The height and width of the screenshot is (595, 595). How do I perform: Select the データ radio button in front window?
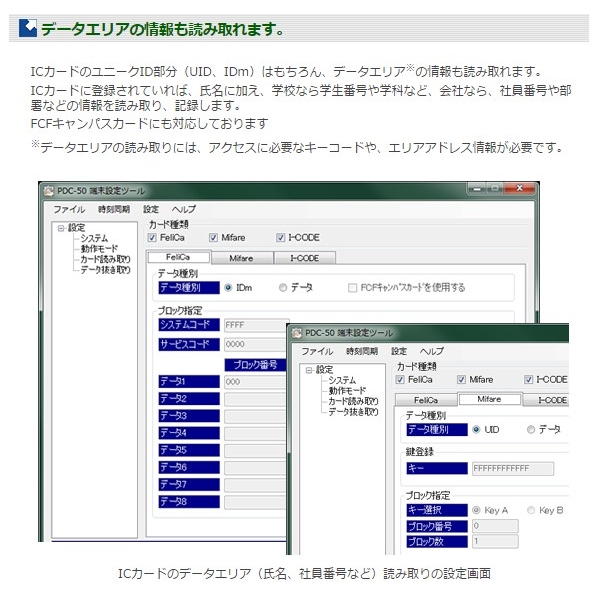[531, 430]
